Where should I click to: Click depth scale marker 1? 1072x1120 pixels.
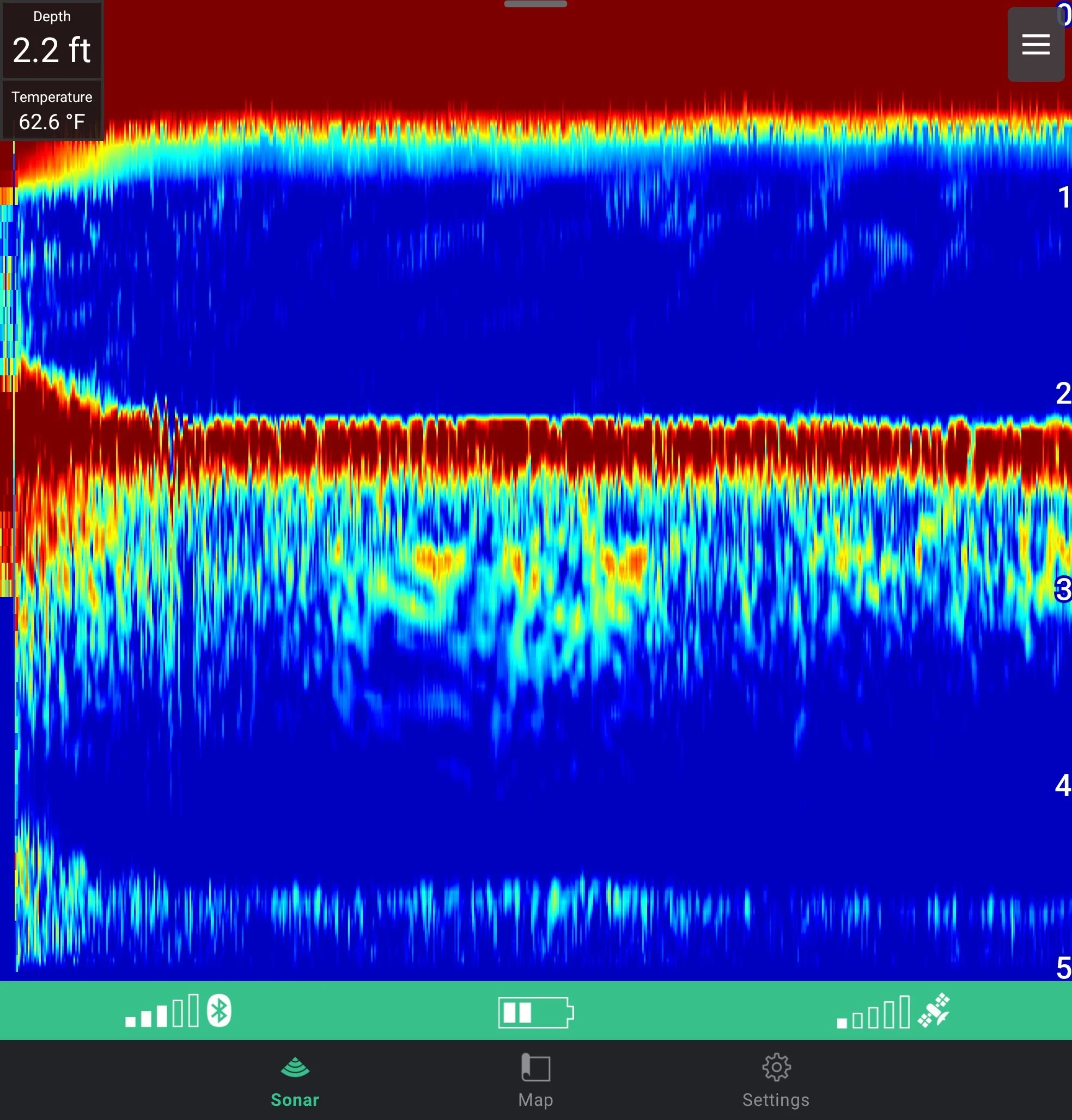tap(1063, 198)
